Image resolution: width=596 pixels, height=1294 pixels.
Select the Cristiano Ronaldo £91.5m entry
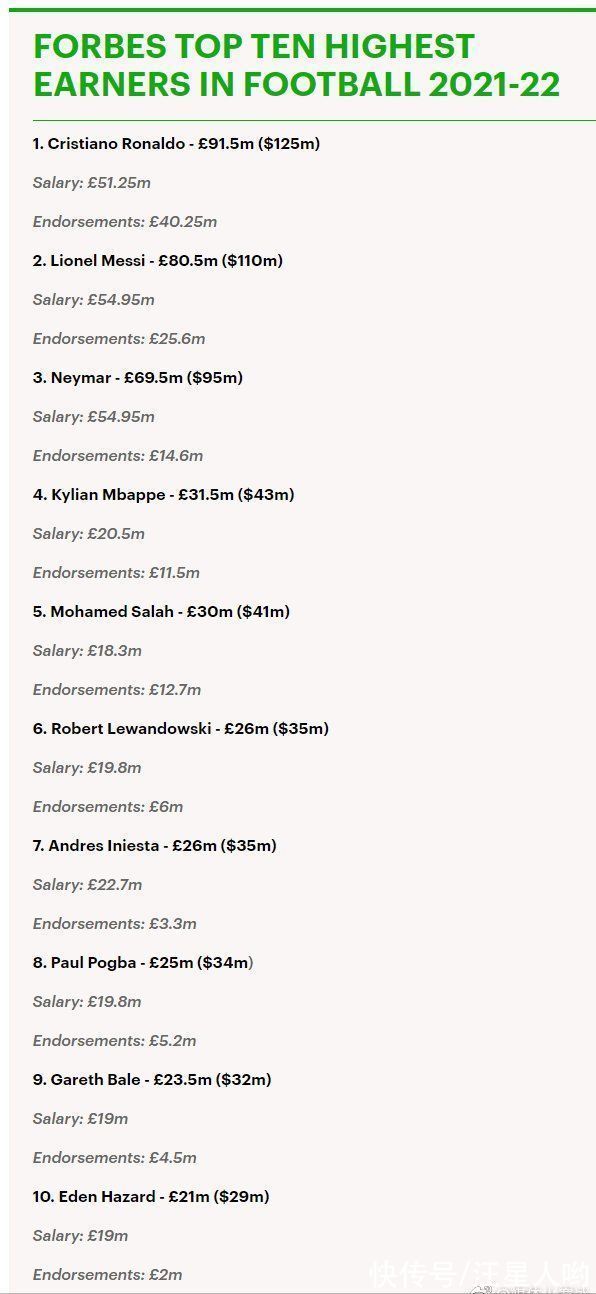tap(176, 144)
